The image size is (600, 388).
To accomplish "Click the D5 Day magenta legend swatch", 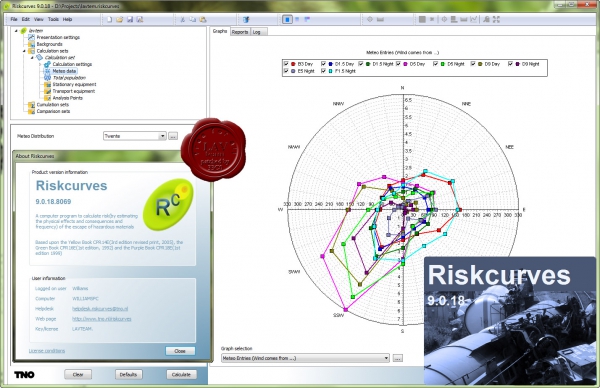I will pyautogui.click(x=405, y=64).
